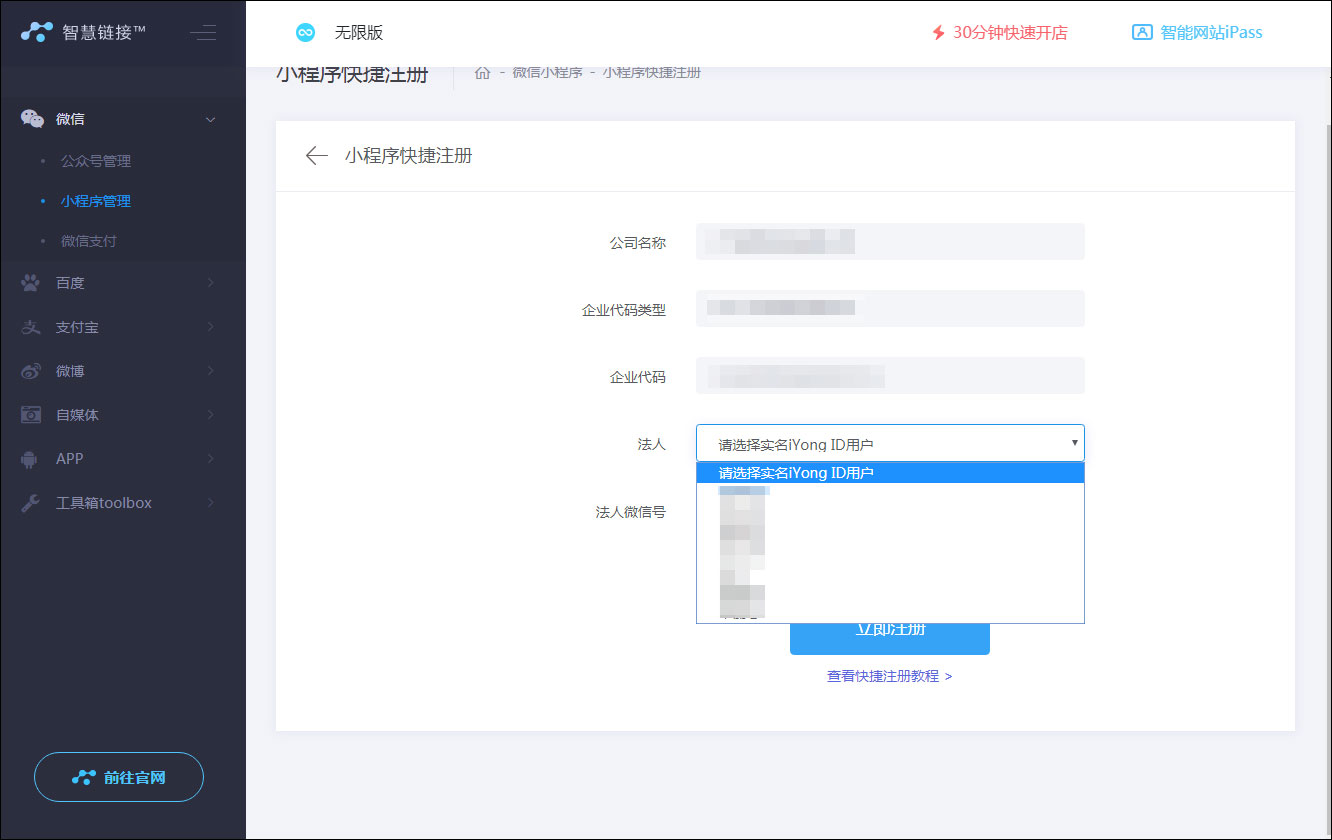Click 30分钟快速开店 link

(x=1010, y=33)
